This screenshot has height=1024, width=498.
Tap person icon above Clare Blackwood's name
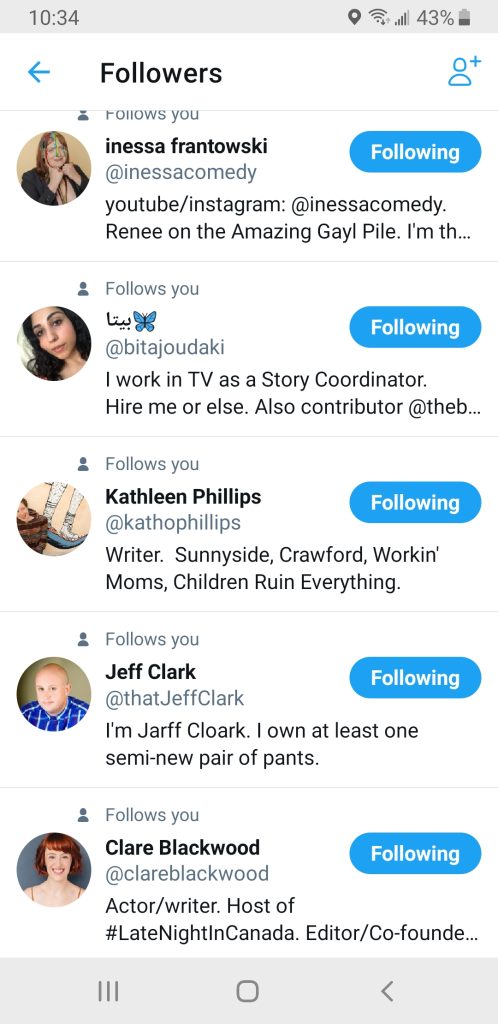[83, 815]
